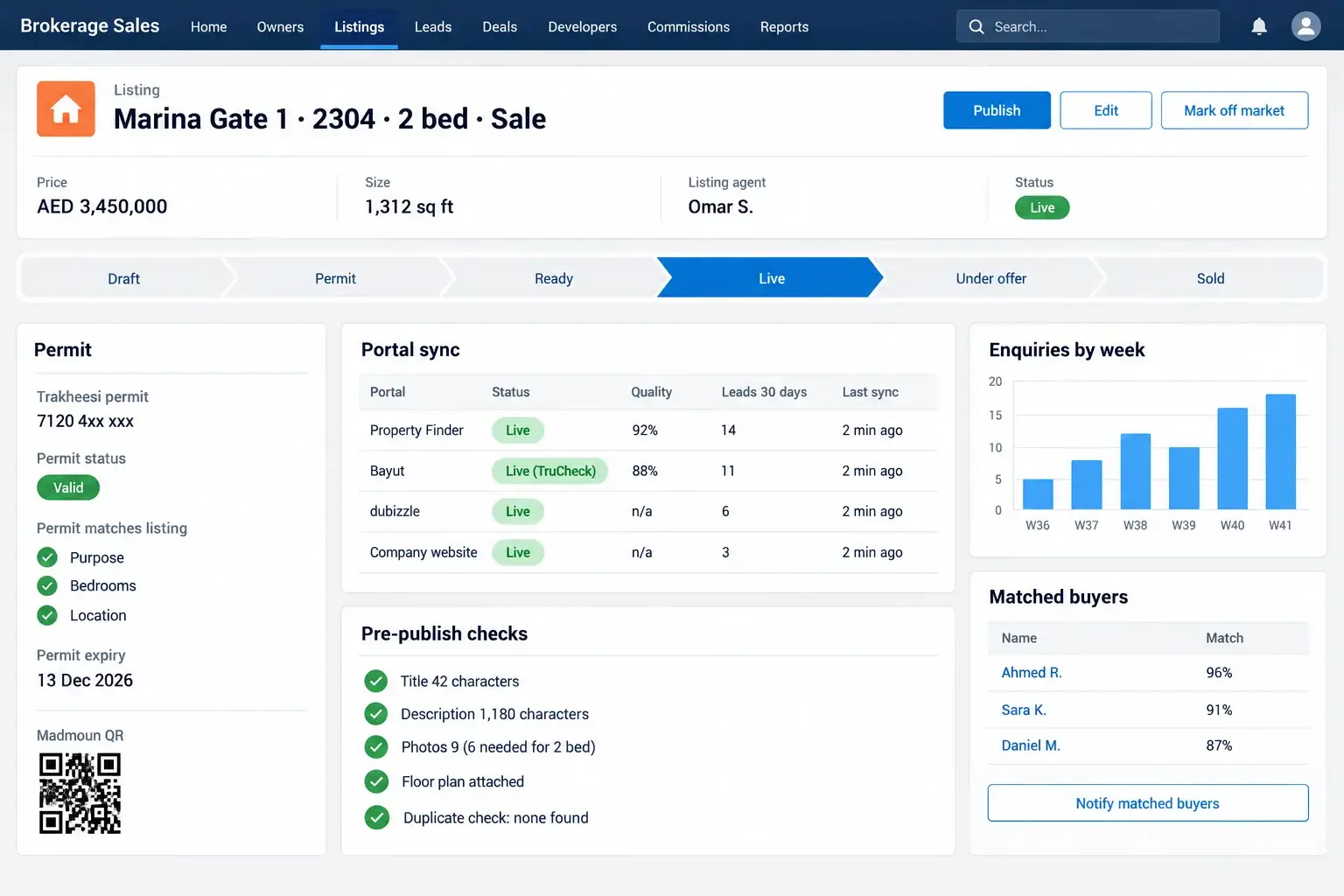
Task: Click the W36 enquiries bar
Action: [x=1038, y=494]
